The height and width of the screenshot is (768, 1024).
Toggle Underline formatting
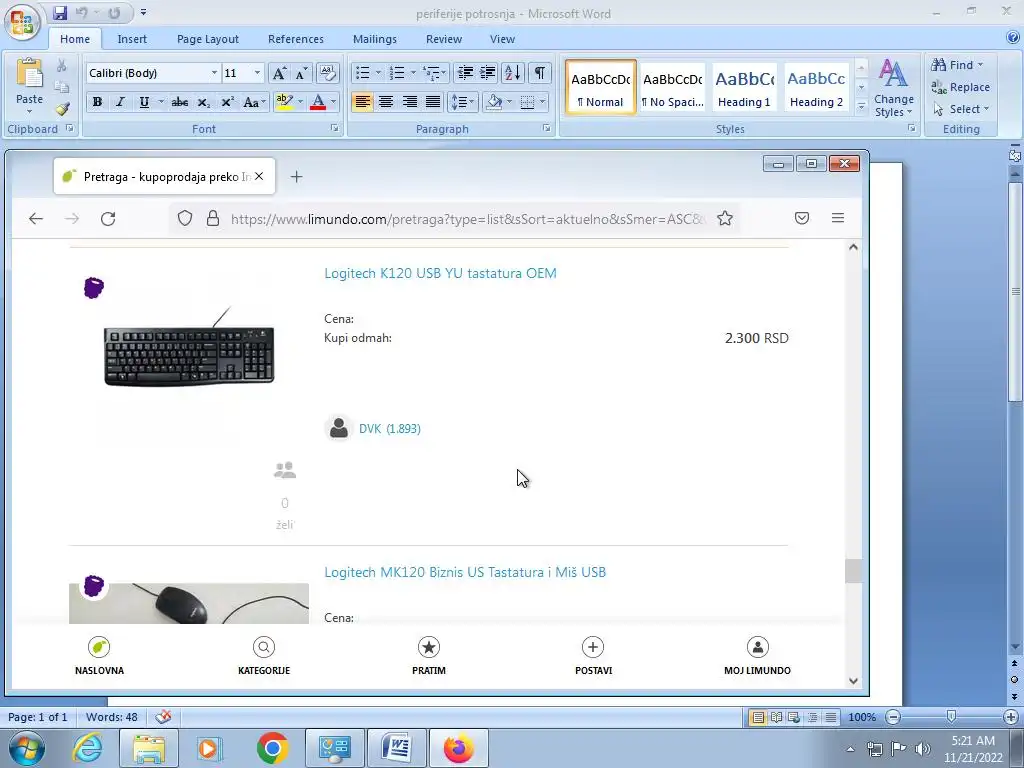coord(144,103)
